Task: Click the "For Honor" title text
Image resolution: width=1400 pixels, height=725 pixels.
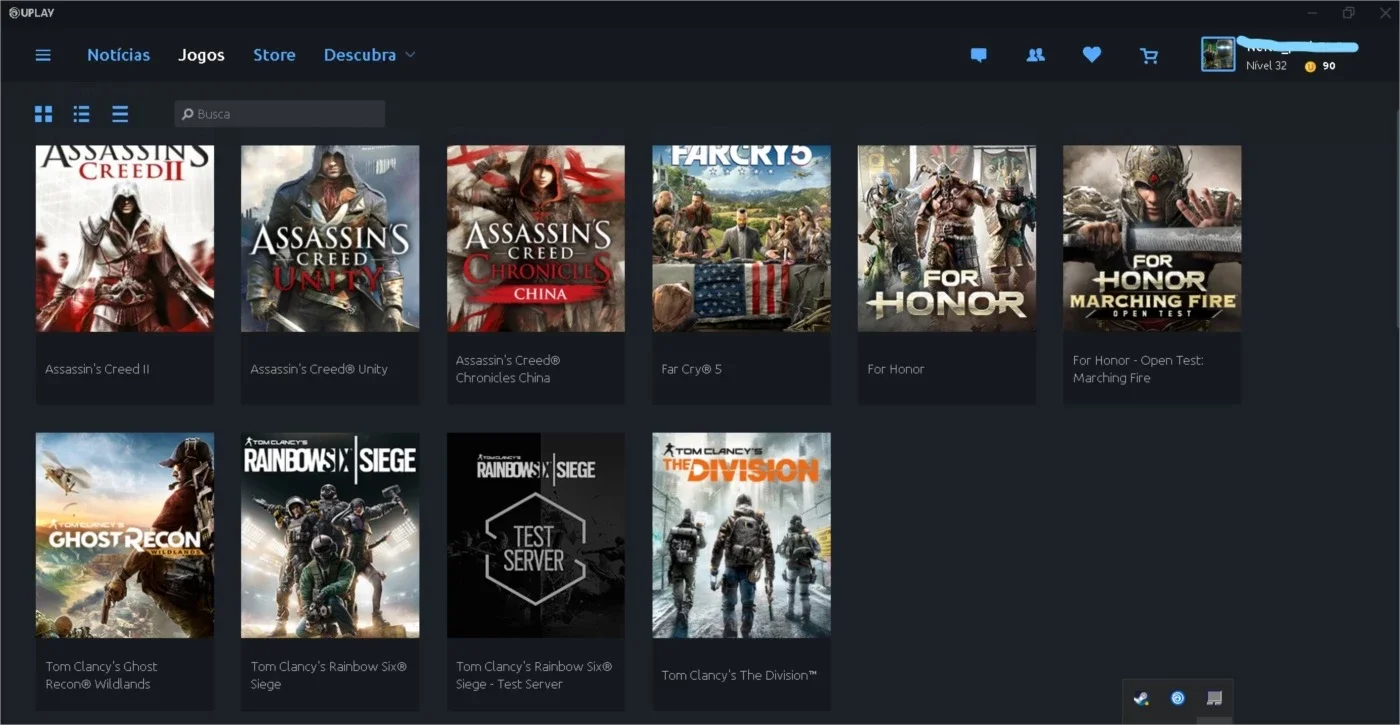Action: coord(896,369)
